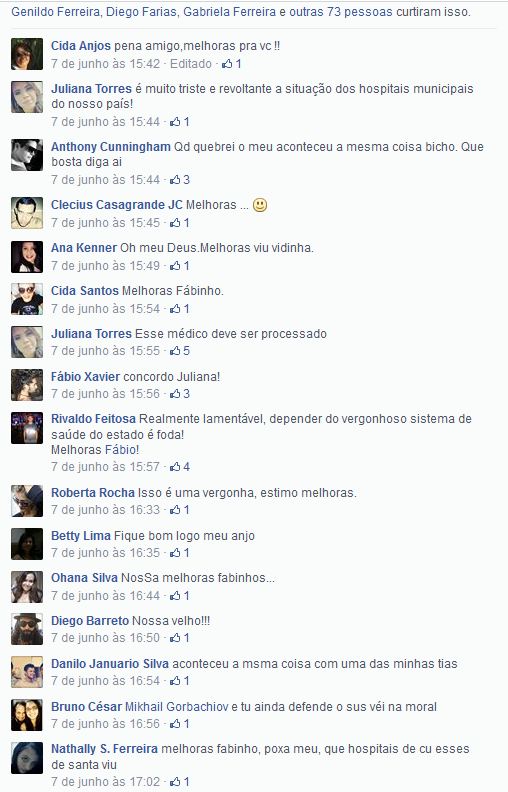Click like icon on Nathally S. Ferreira's comment
This screenshot has width=508, height=792.
(x=175, y=782)
